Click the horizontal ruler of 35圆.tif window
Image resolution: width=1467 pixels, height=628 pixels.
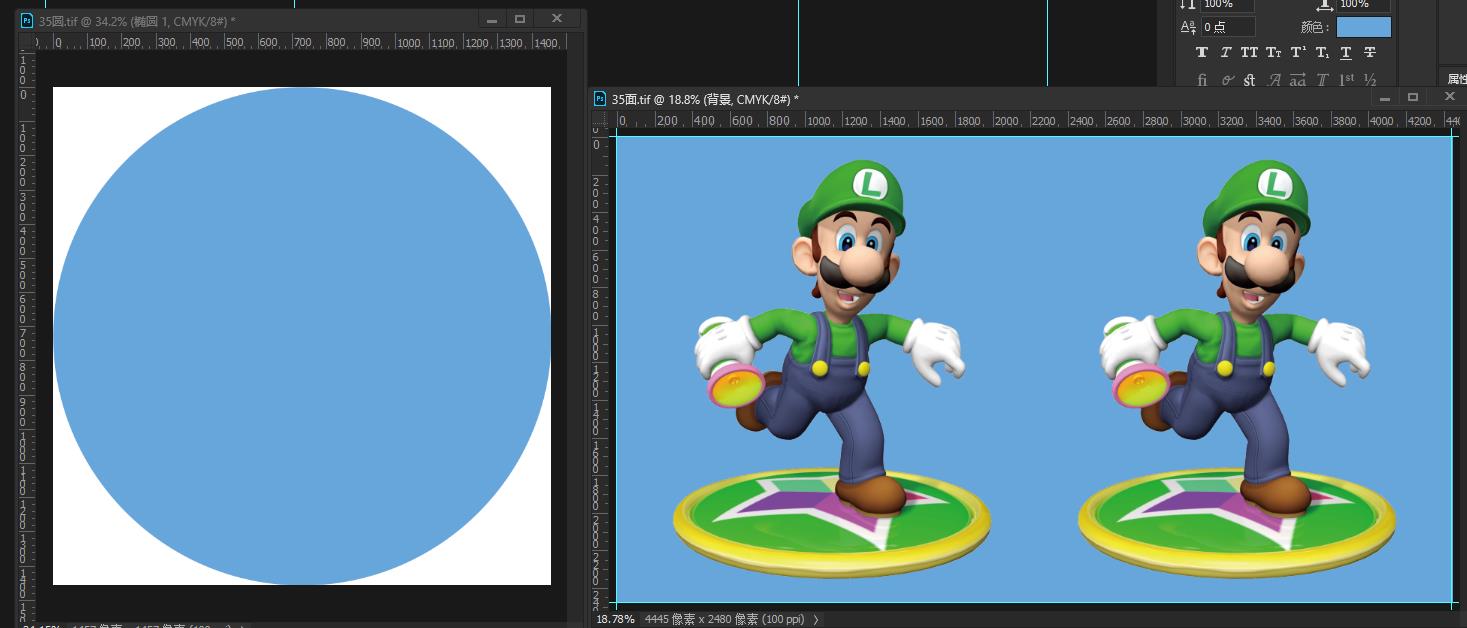click(x=302, y=42)
